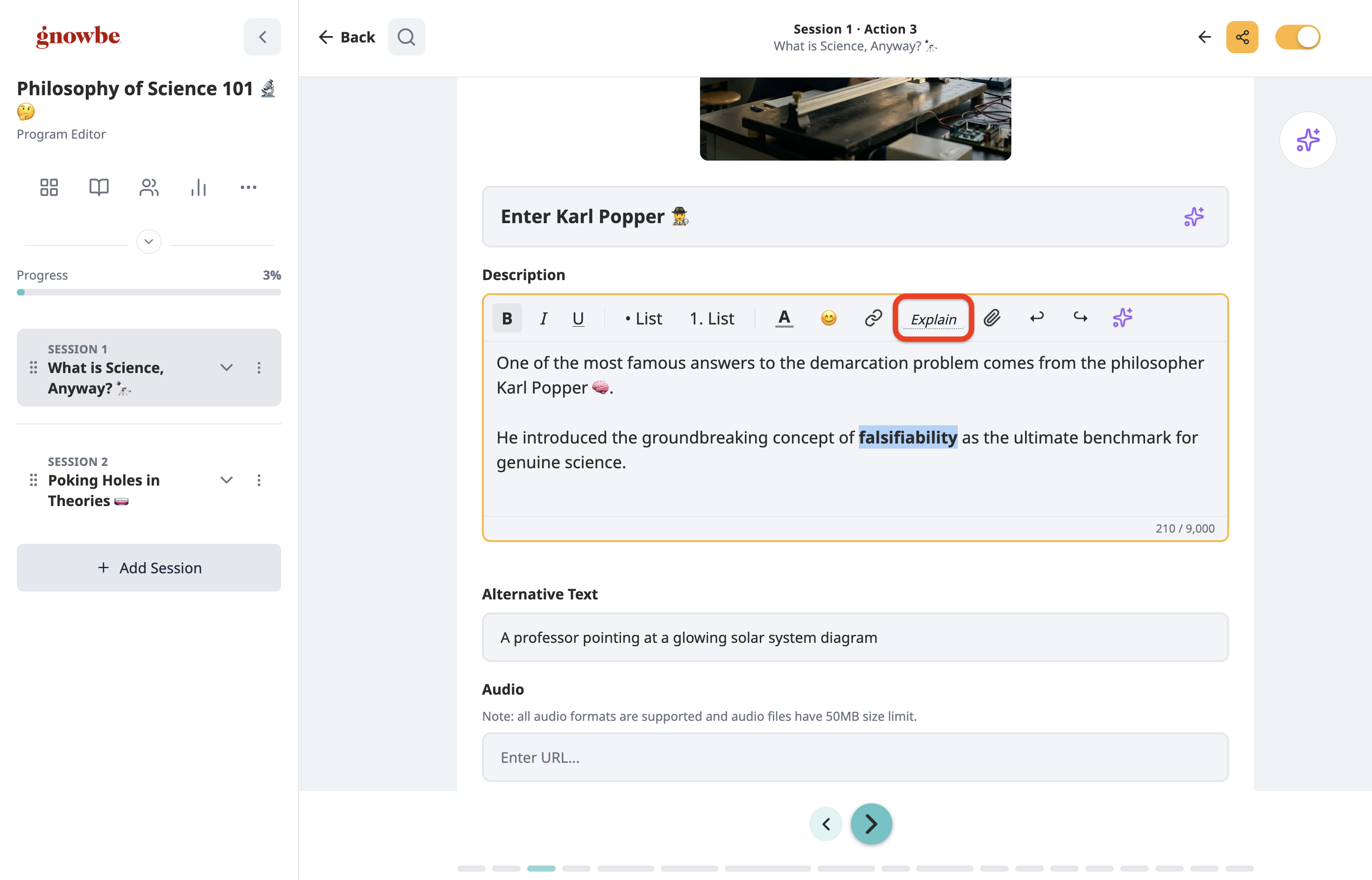Open the text color A tool
The image size is (1372, 880).
[784, 318]
